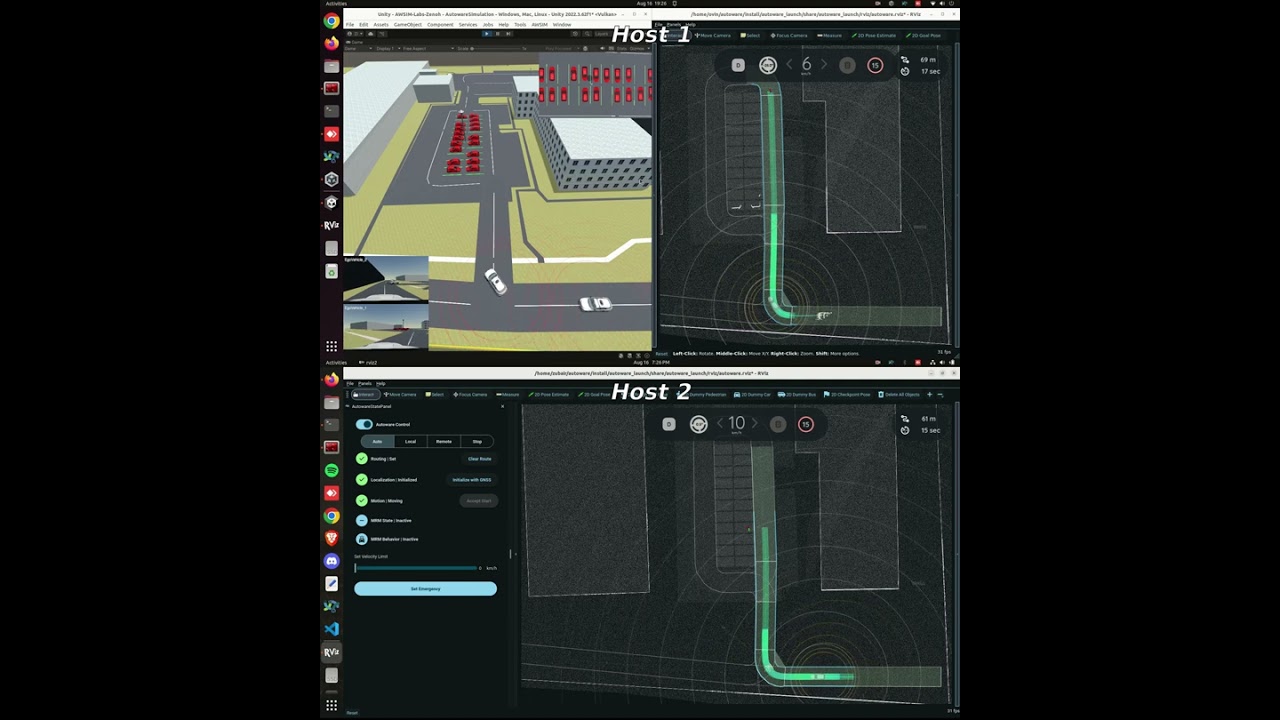Select Focus Camera tool in Host 1 RViz
The width and height of the screenshot is (1280, 720).
coord(791,35)
